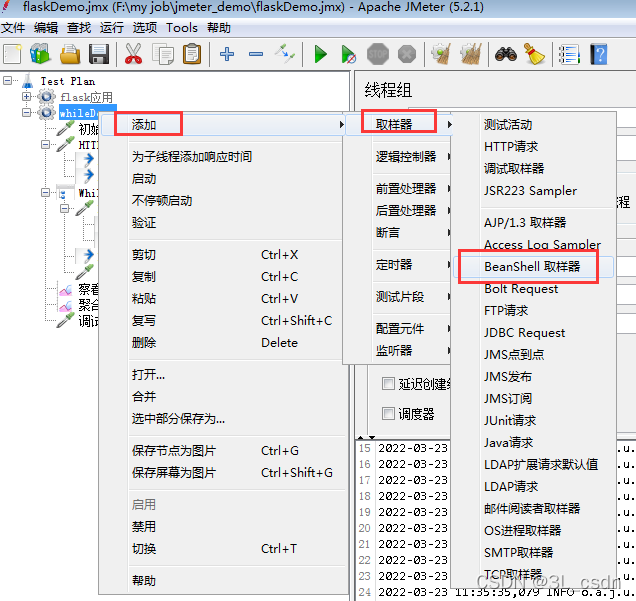The width and height of the screenshot is (636, 601).
Task: Select the flask应用 thread group gear icon
Action: pos(46,97)
